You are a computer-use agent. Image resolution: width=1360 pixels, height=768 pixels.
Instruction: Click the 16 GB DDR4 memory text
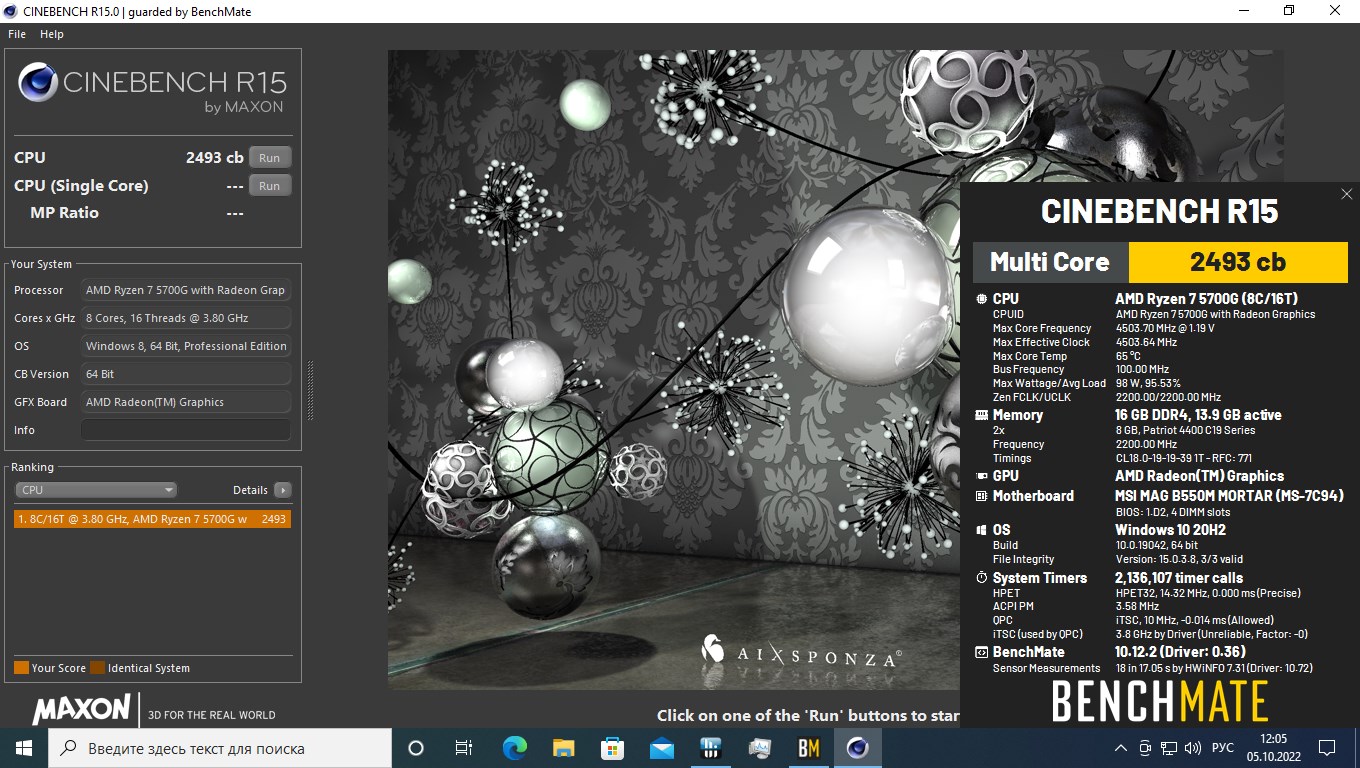[x=1198, y=415]
